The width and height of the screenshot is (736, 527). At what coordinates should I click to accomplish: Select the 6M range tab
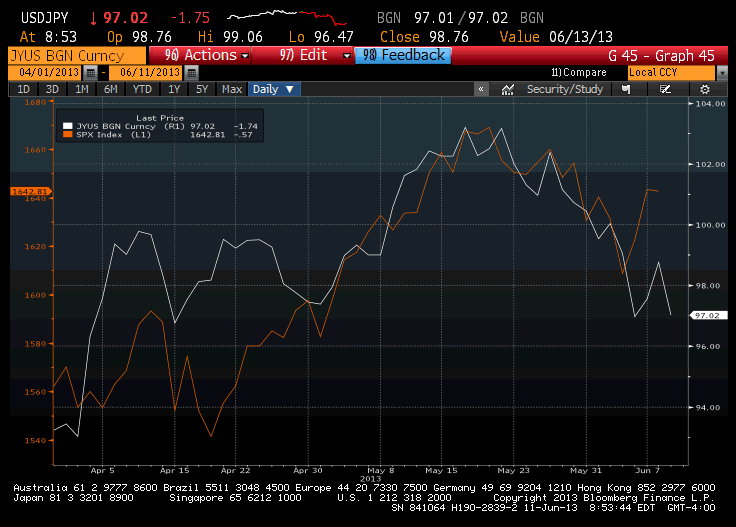point(110,89)
